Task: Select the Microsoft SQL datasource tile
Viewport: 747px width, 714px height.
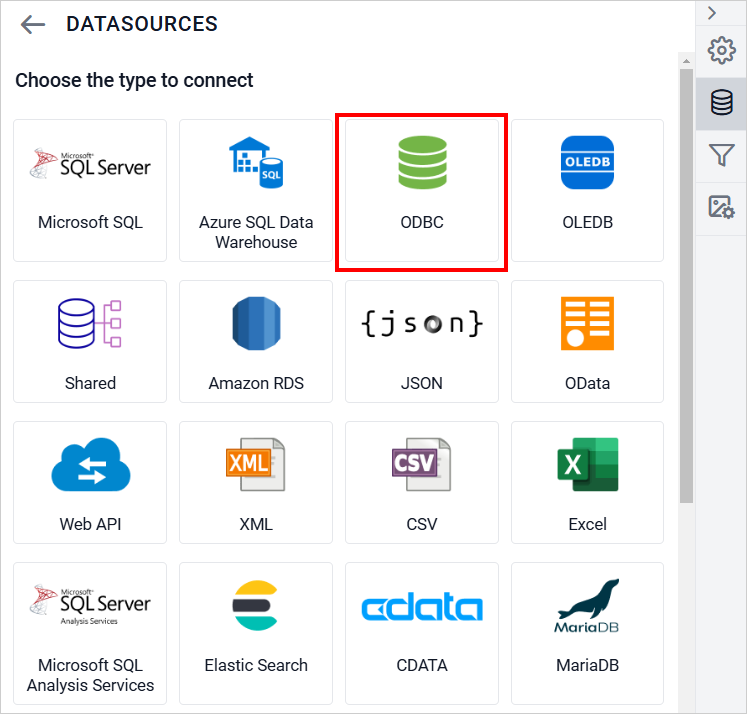Action: 90,190
